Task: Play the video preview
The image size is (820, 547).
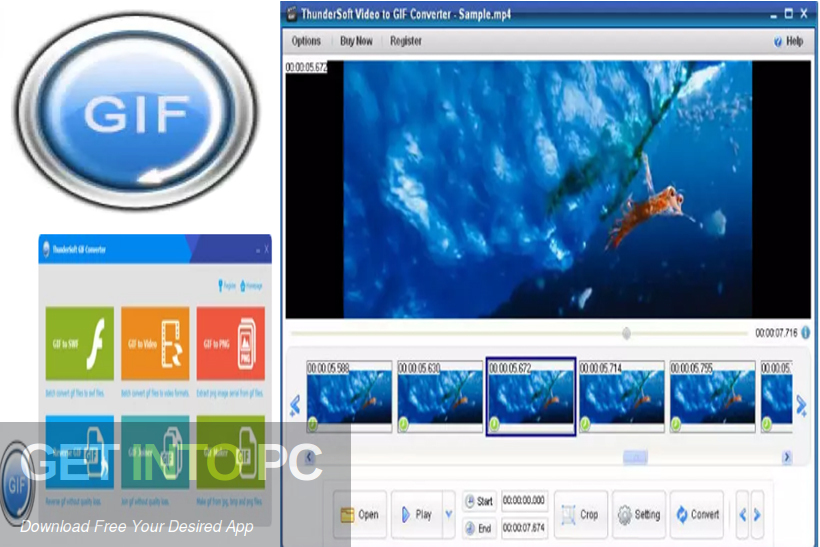Action: 417,515
